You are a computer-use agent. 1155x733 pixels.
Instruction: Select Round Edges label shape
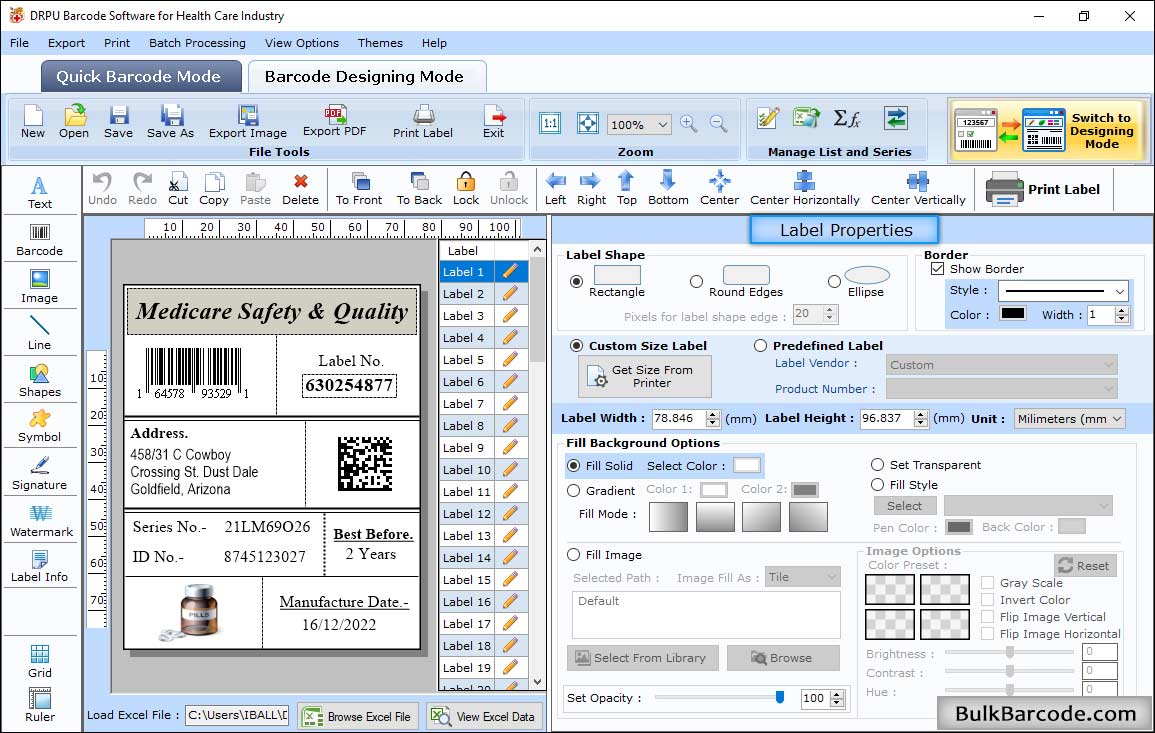tap(696, 281)
